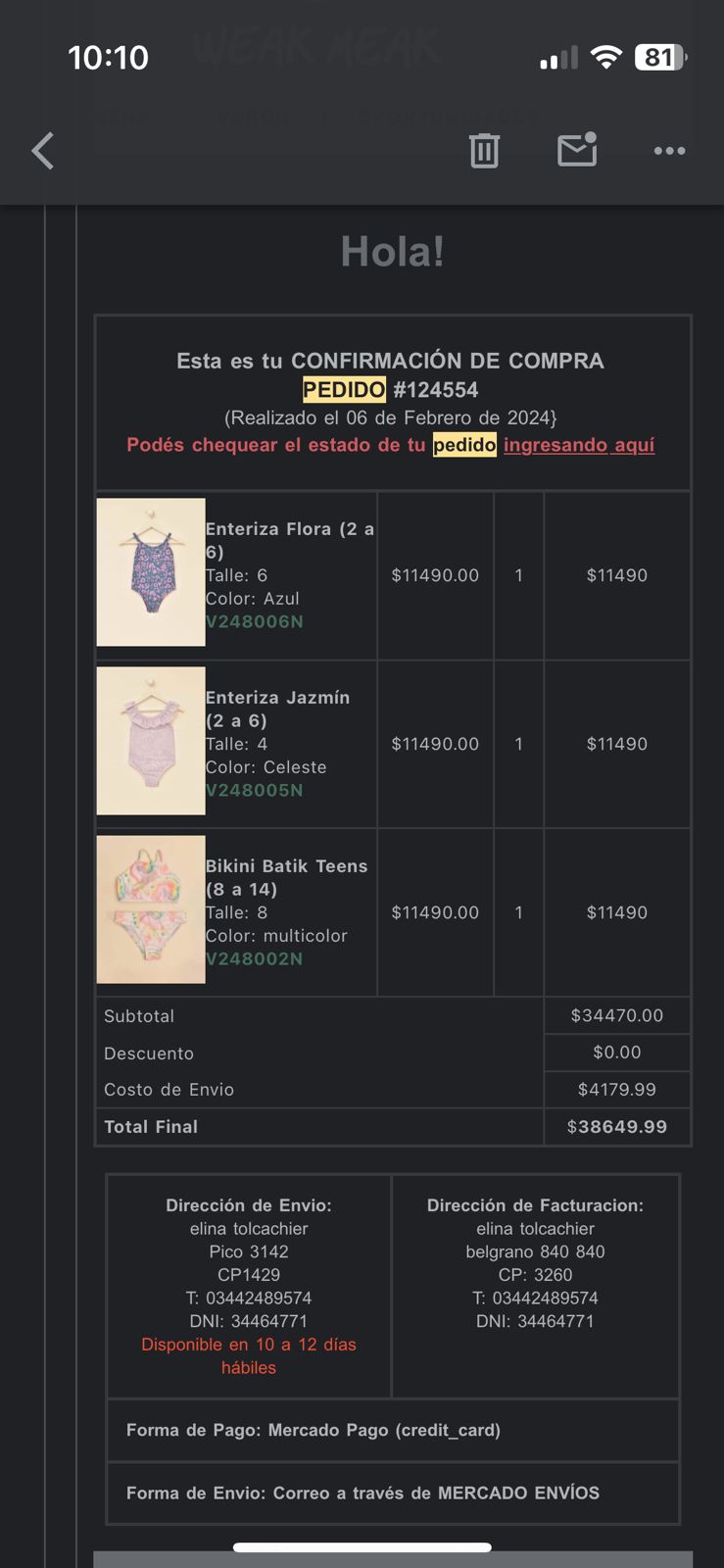This screenshot has height=1568, width=724.
Task: Mark email as unread envelope icon
Action: [577, 150]
